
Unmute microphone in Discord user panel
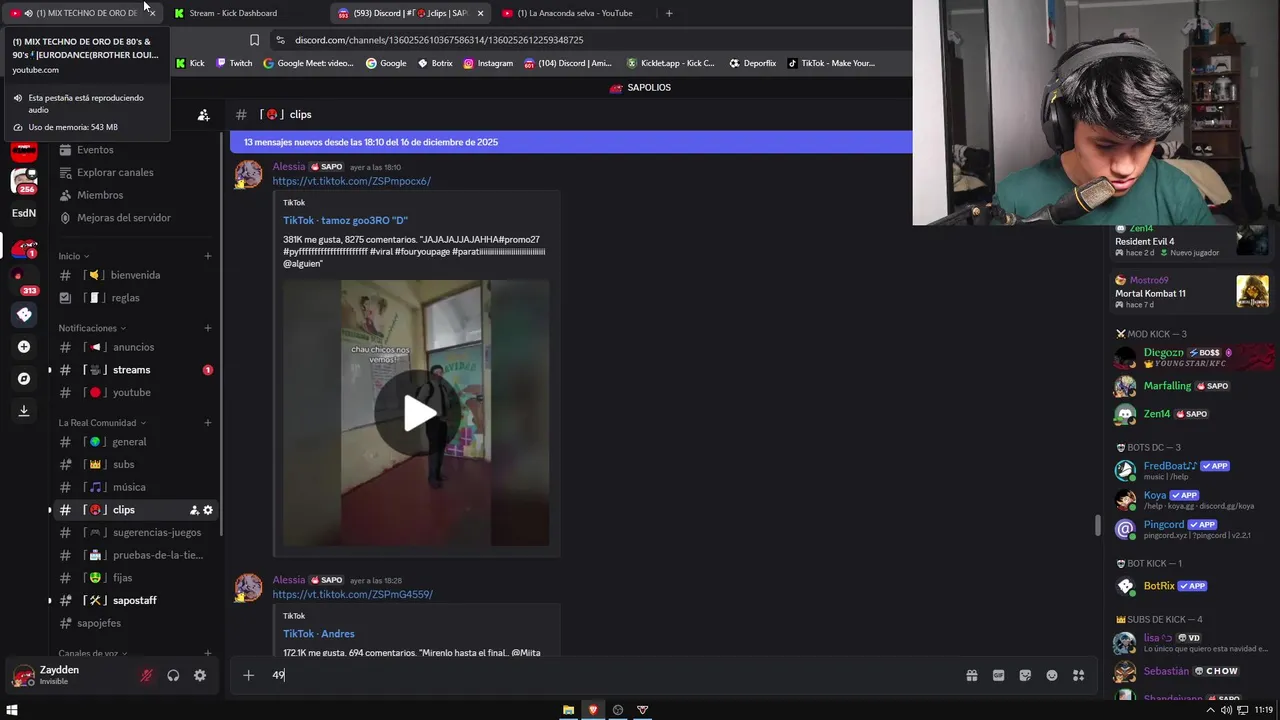click(146, 675)
